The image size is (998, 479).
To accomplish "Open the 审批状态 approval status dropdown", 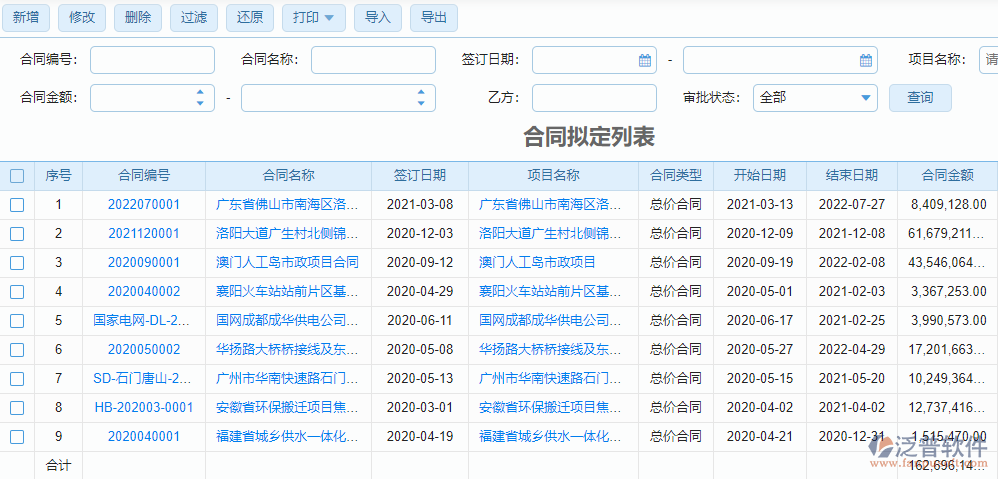I will click(814, 98).
